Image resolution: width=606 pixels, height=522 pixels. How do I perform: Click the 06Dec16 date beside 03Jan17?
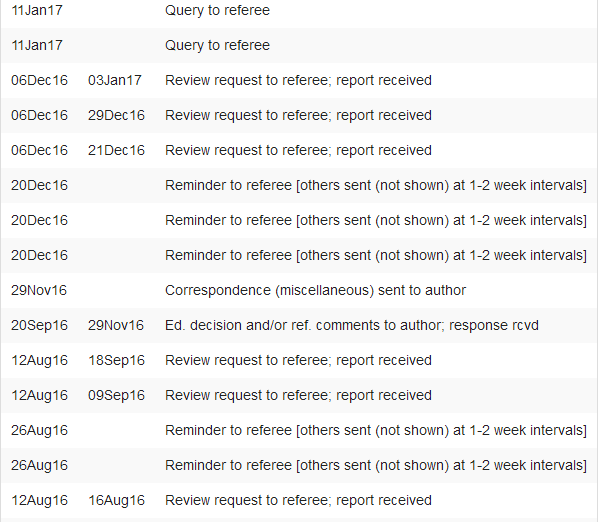39,80
